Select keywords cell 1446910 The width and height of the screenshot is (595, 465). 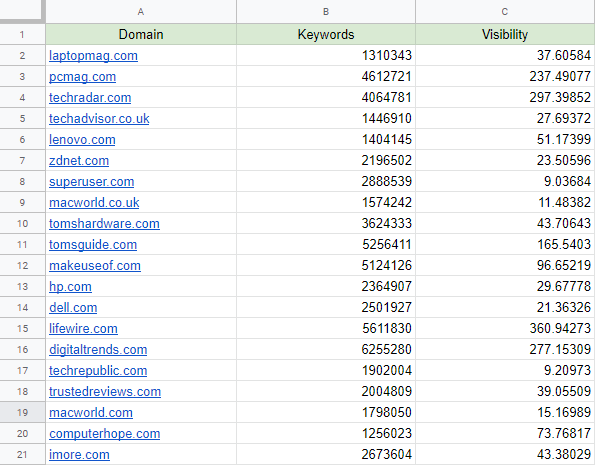click(x=326, y=118)
